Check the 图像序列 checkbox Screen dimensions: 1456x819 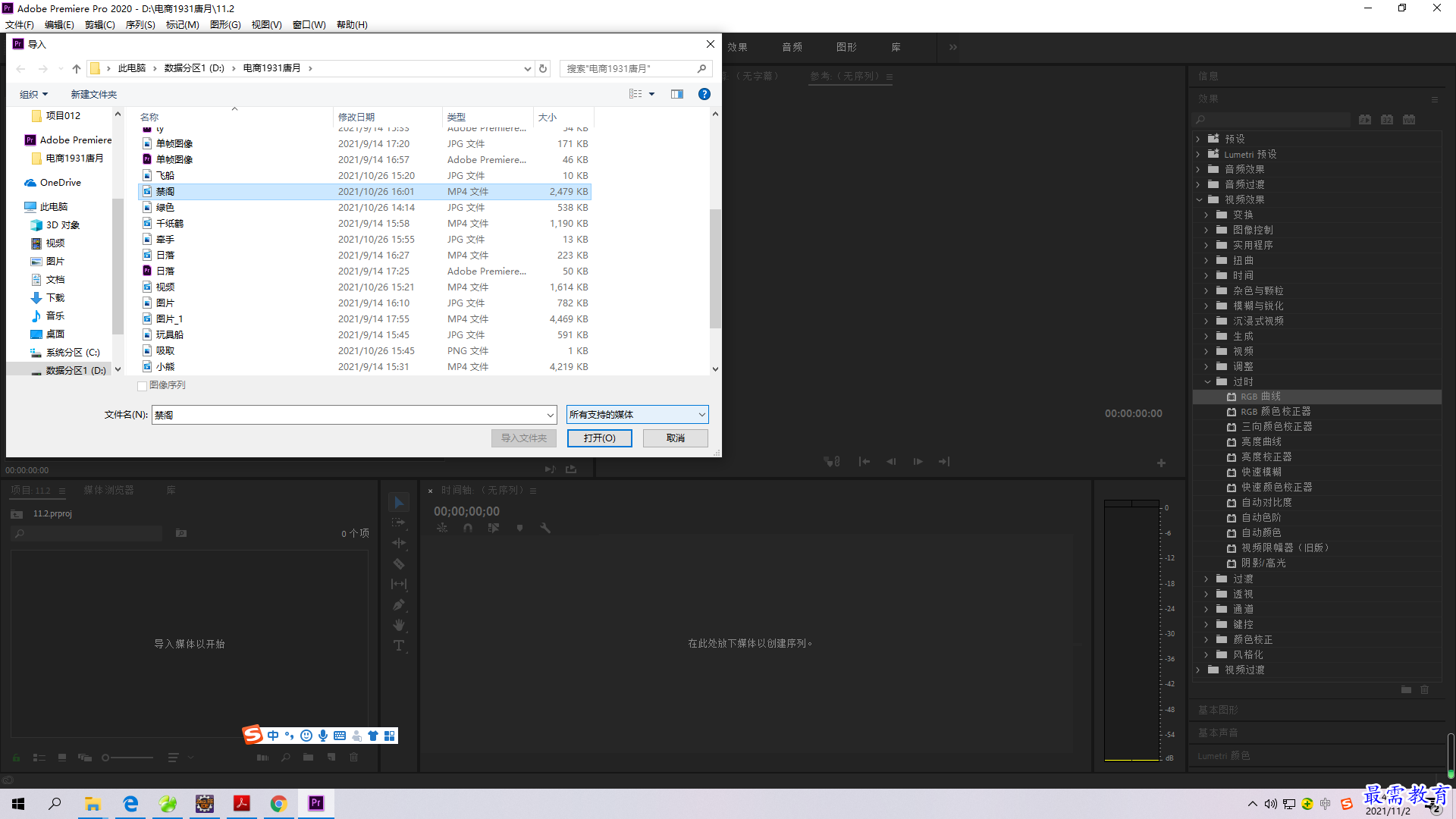142,386
